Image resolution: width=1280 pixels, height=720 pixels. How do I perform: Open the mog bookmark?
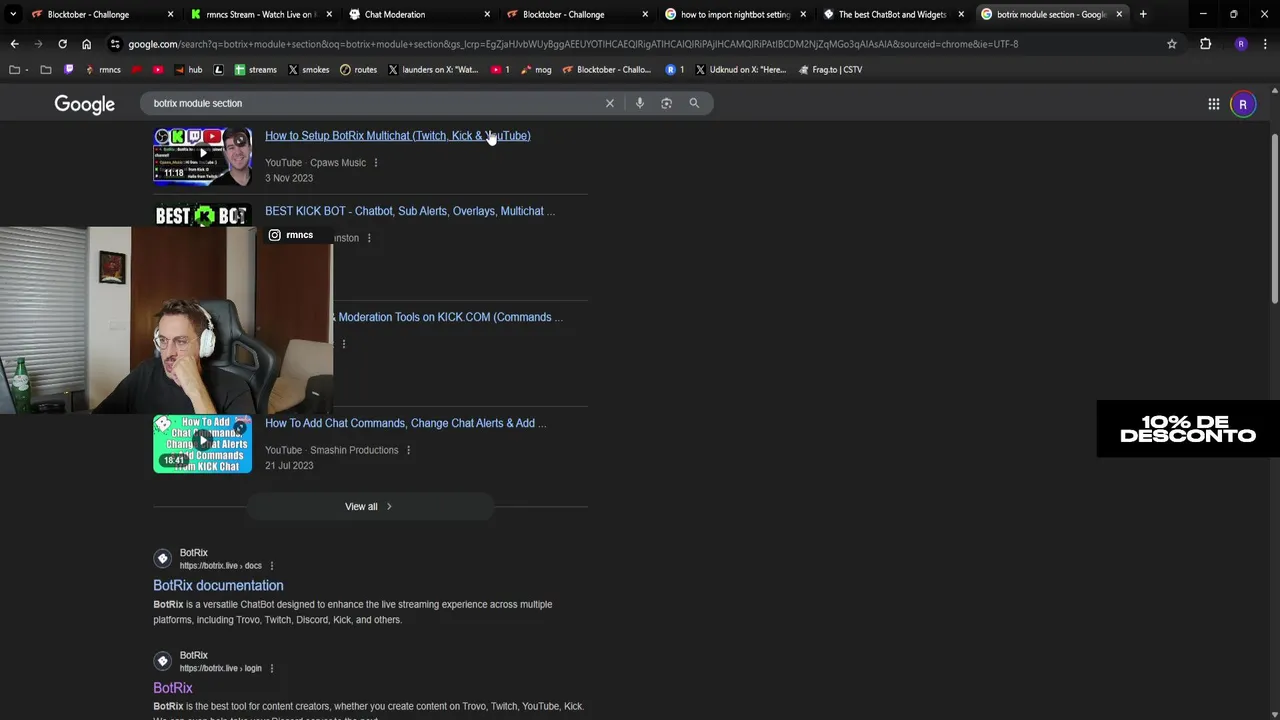(536, 70)
